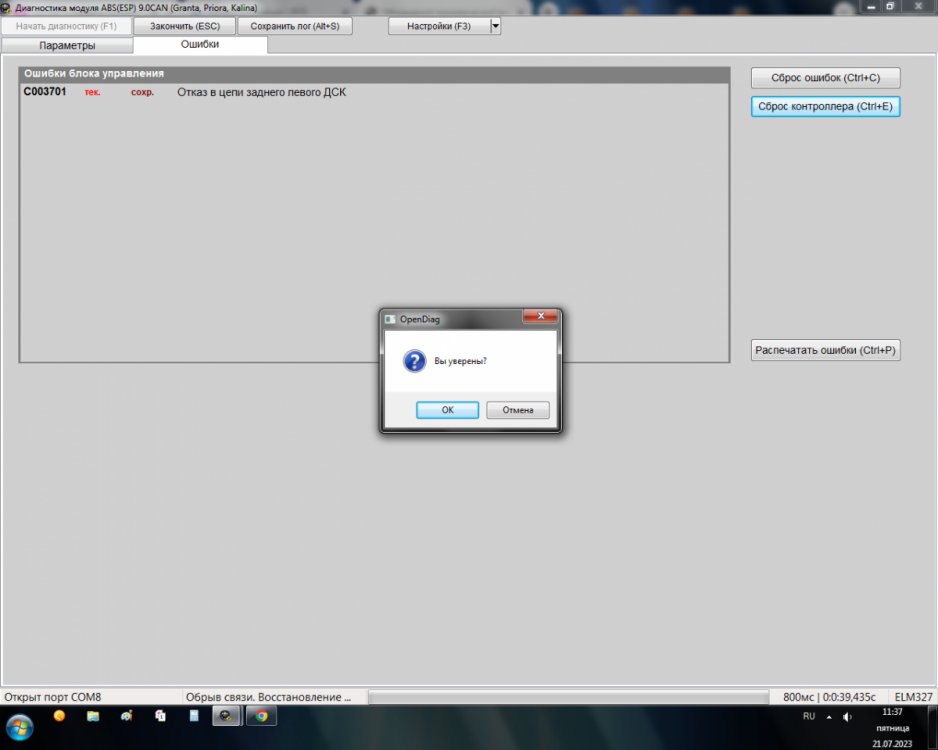Click the error description 'Отказ в цепи заднего левого ДСК'
Image resolution: width=938 pixels, height=750 pixels.
coord(261,92)
